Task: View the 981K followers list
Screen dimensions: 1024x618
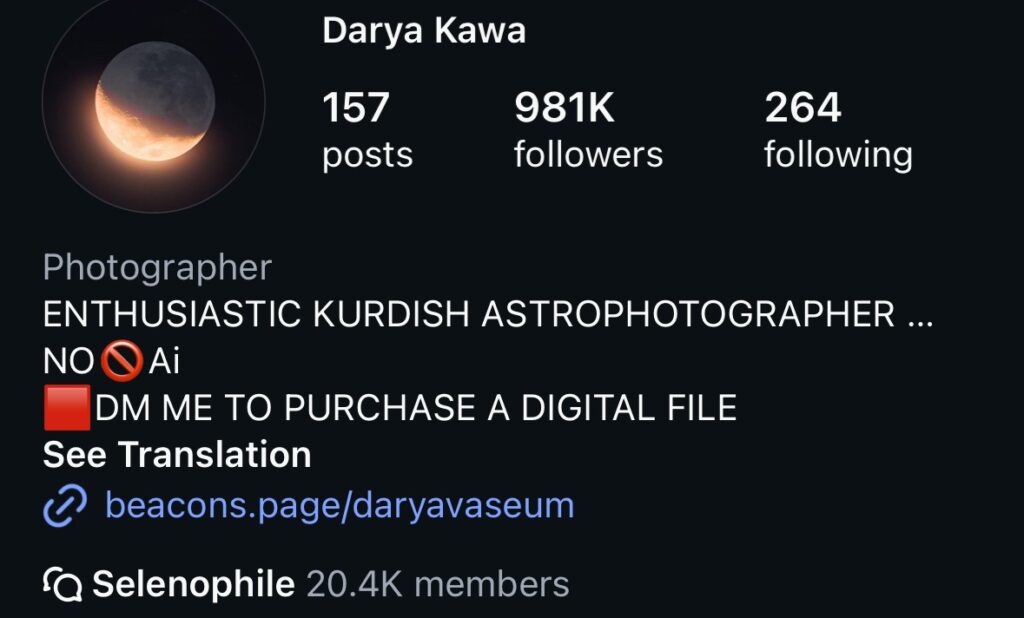Action: click(588, 130)
